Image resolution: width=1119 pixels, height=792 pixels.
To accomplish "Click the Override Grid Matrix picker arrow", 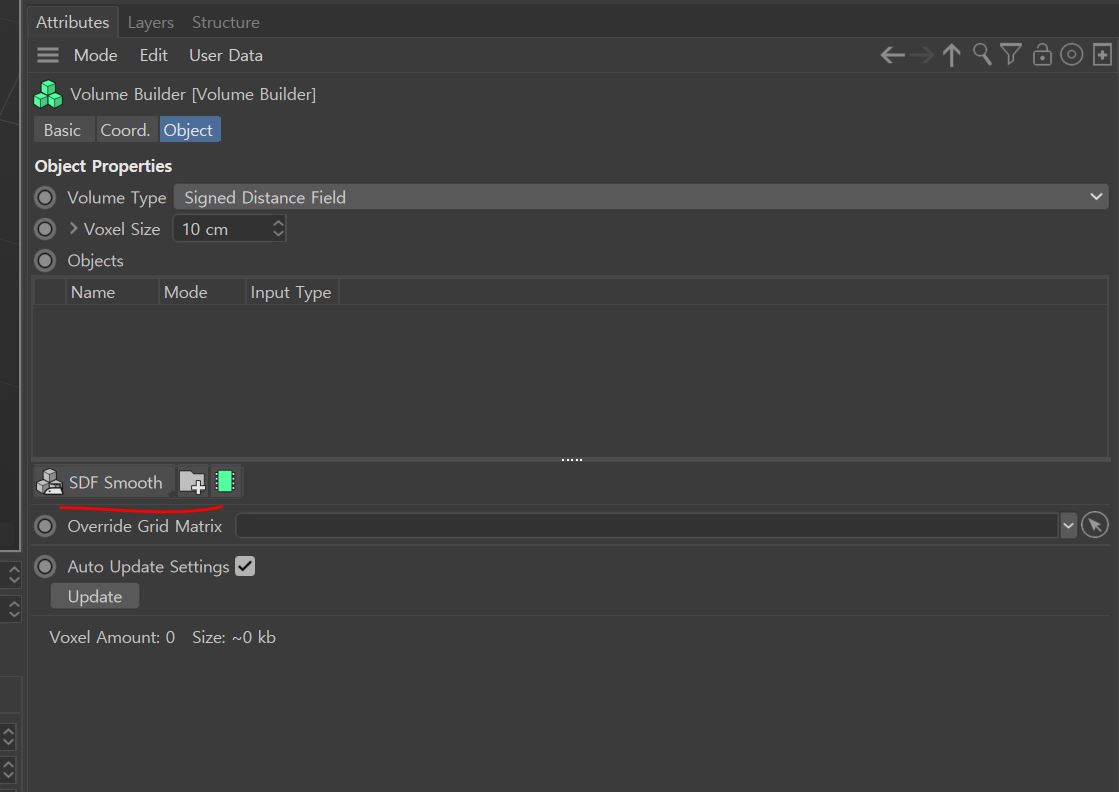I will click(1095, 525).
